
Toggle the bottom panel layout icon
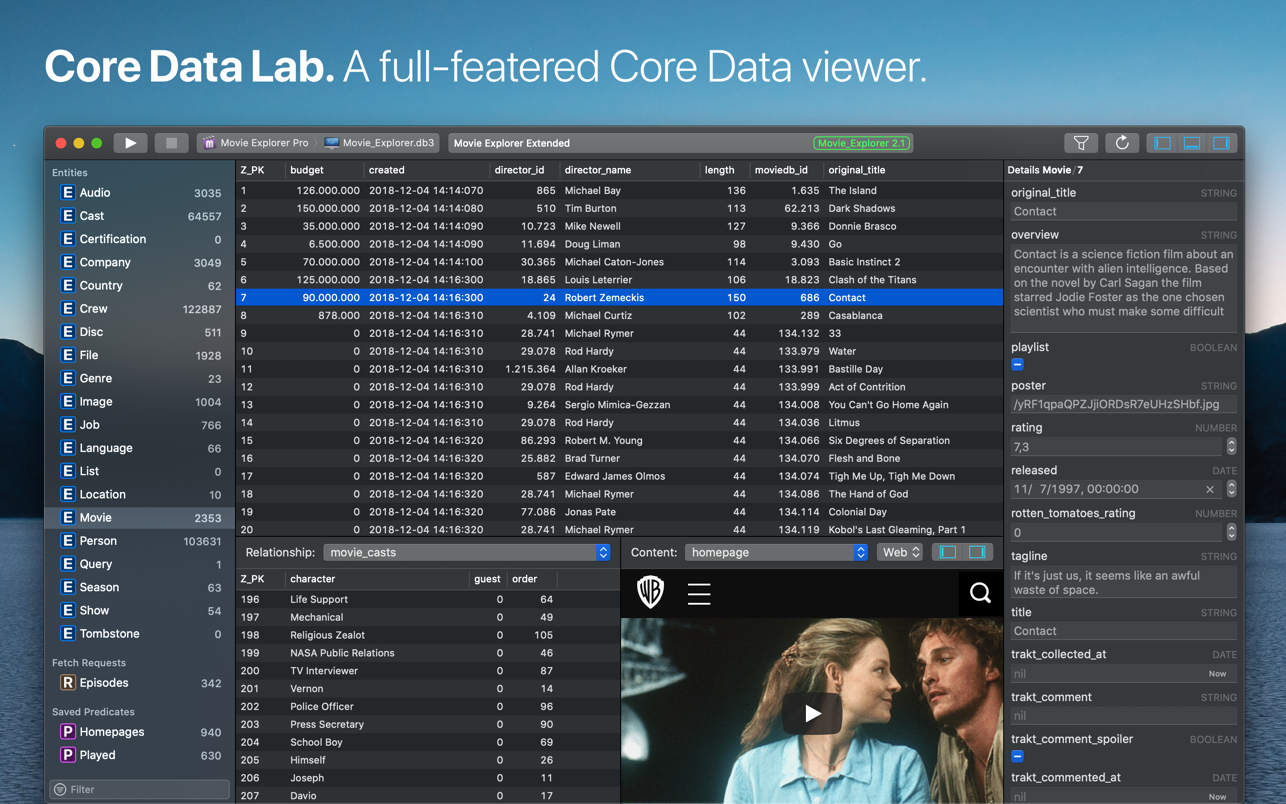(1192, 143)
